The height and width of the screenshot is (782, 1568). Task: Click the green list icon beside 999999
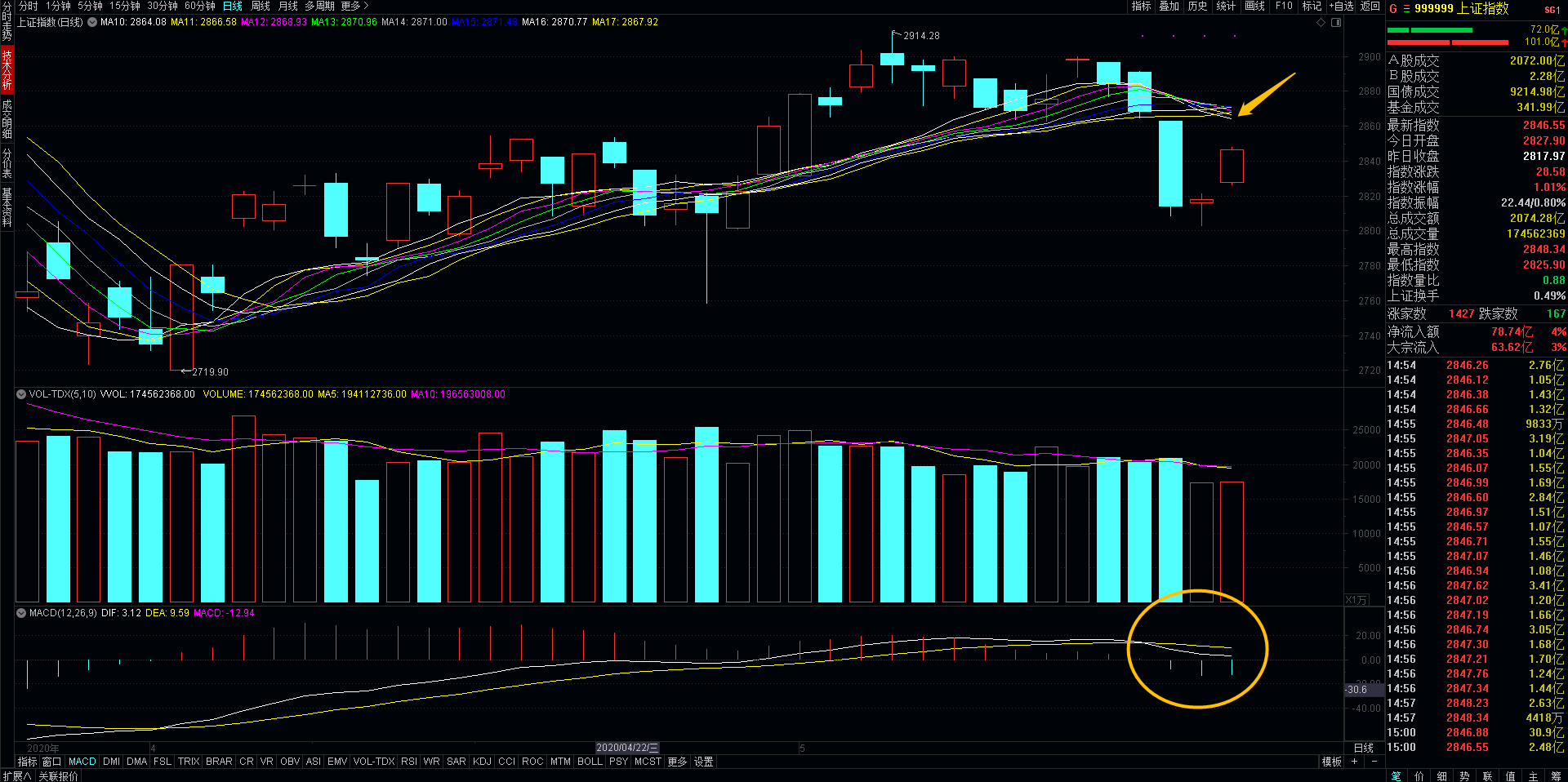pyautogui.click(x=1406, y=9)
